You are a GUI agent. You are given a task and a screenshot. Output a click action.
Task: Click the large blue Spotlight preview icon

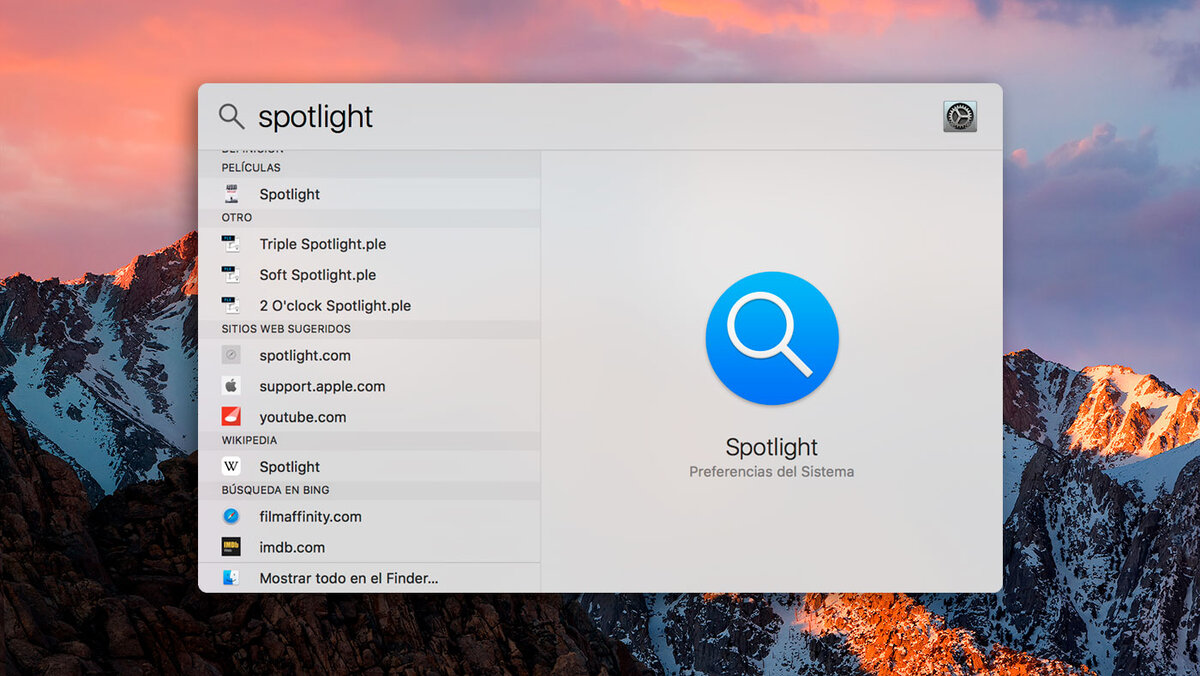(x=772, y=338)
